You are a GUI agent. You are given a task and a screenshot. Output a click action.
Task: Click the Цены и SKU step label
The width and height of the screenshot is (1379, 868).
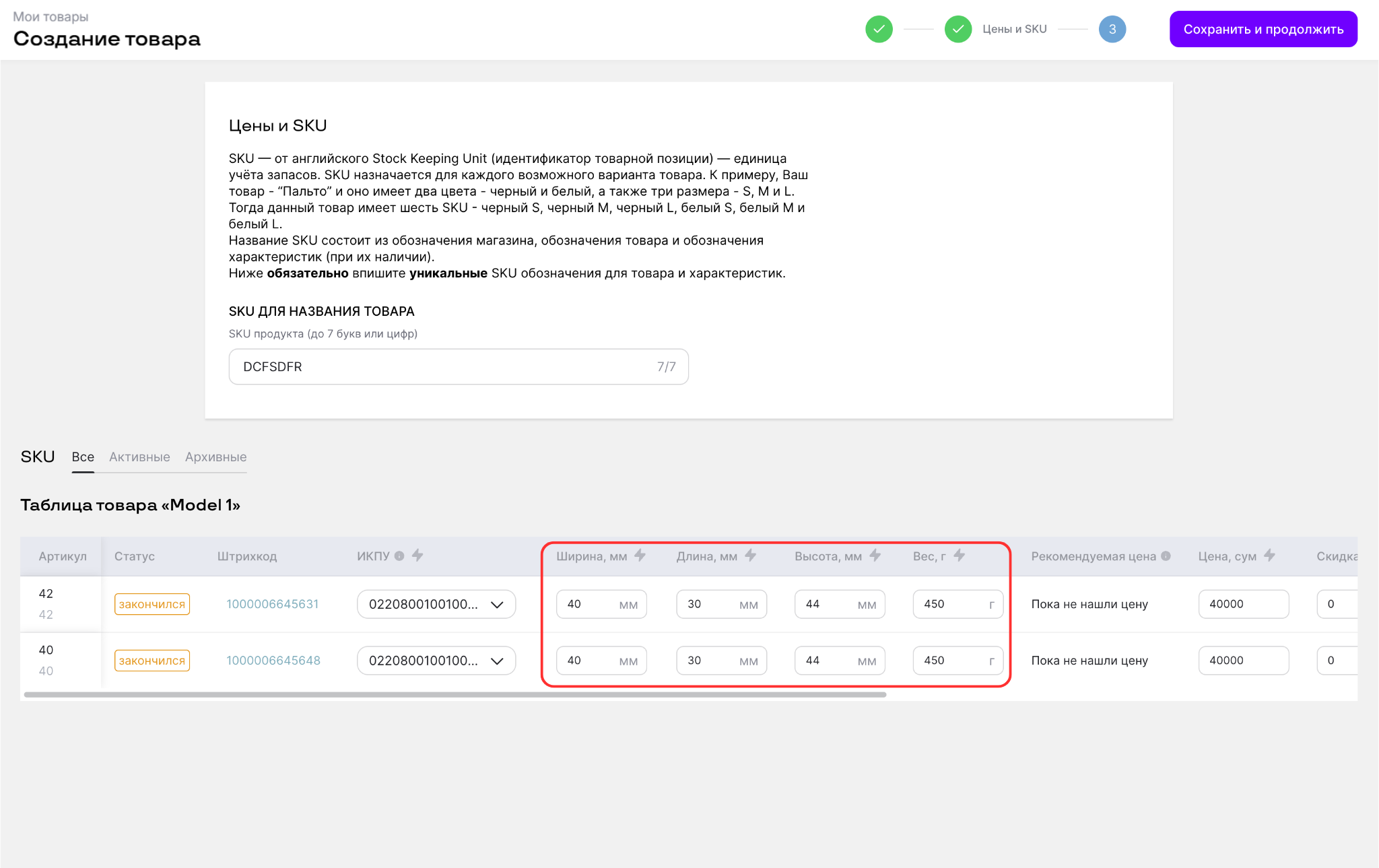pos(1014,29)
